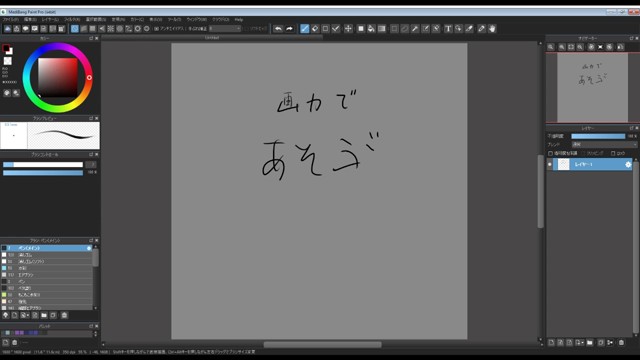Select the second brush (Eraser) in list
640x360 pixels.
coord(47,255)
